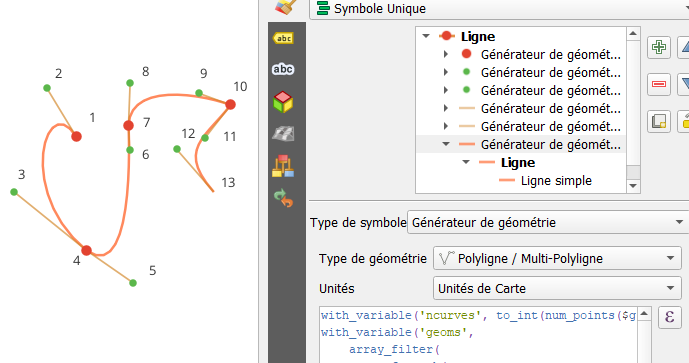
Task: Click the expression box scroll-up arrow
Action: [x=644, y=313]
